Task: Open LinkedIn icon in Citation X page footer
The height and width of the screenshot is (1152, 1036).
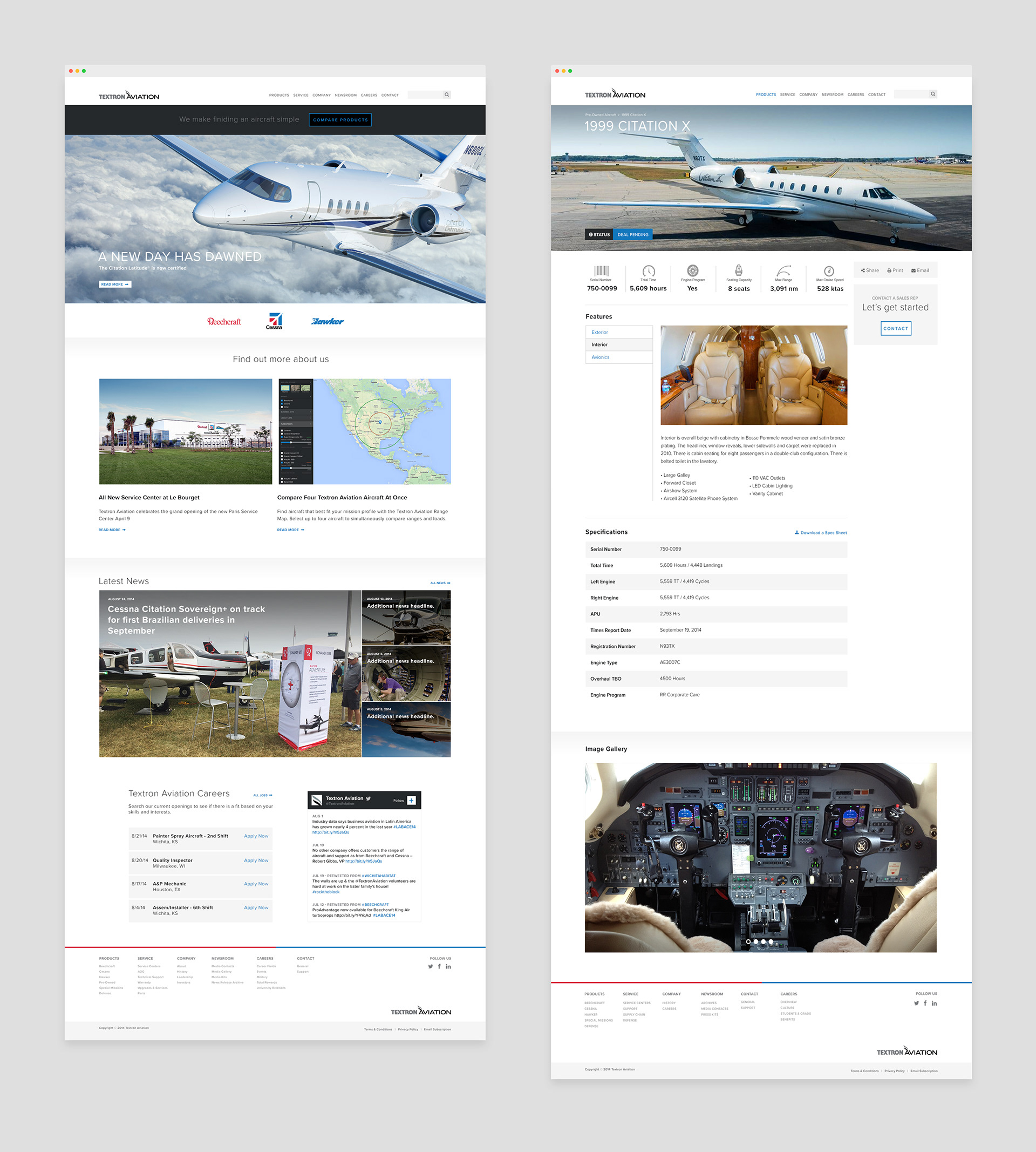Action: pyautogui.click(x=934, y=1004)
